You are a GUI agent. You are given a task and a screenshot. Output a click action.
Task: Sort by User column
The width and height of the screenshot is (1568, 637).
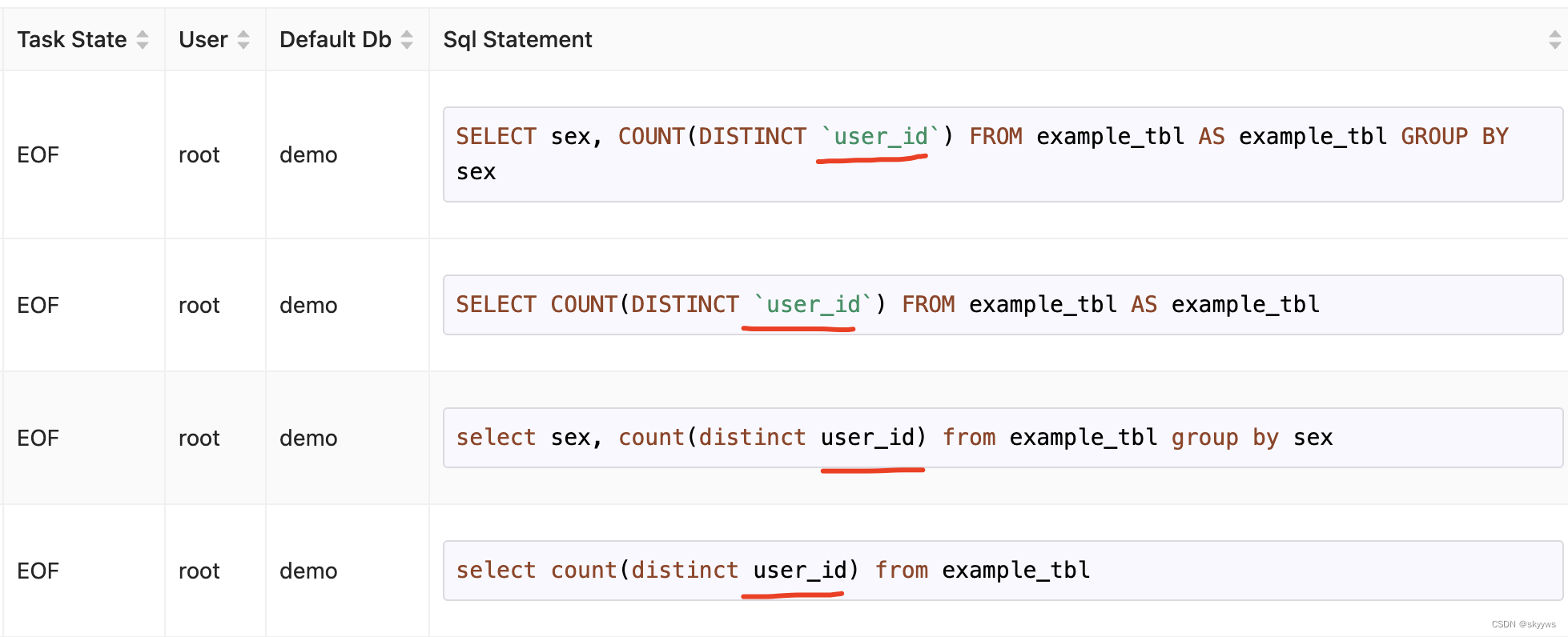(243, 39)
